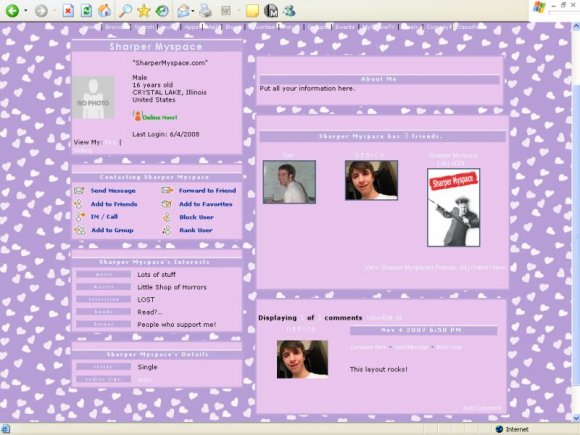Expand the Mail icon dropdown arrow

(x=193, y=11)
